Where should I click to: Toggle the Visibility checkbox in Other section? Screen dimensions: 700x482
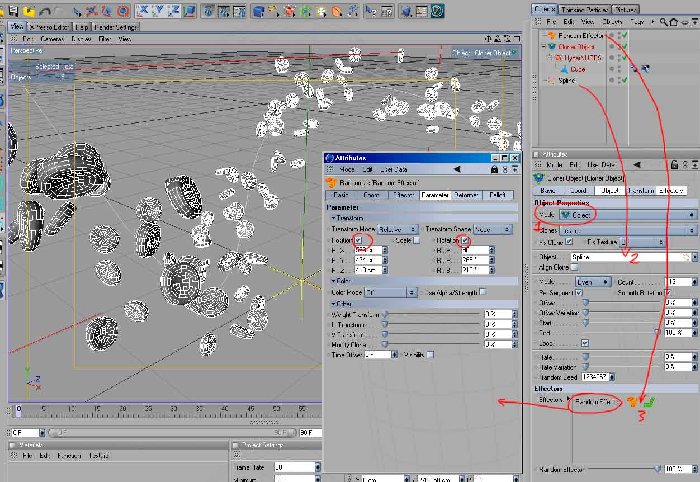pyautogui.click(x=430, y=355)
